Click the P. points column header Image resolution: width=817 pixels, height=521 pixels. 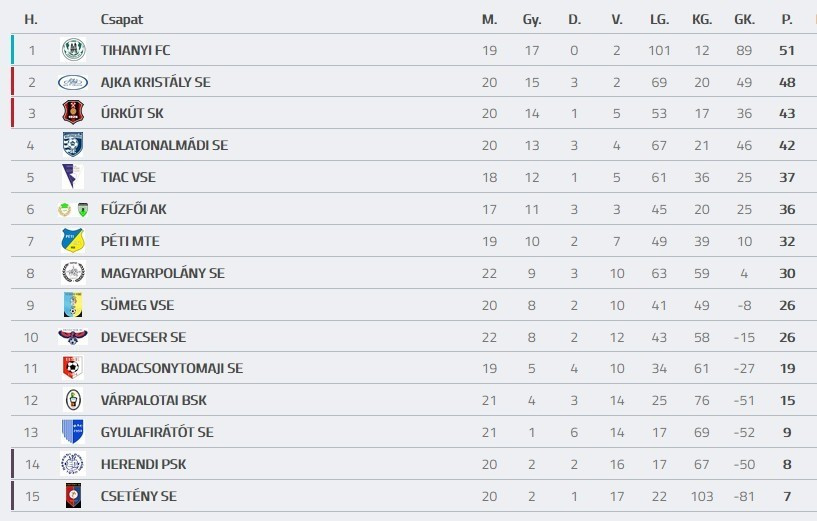(x=787, y=19)
